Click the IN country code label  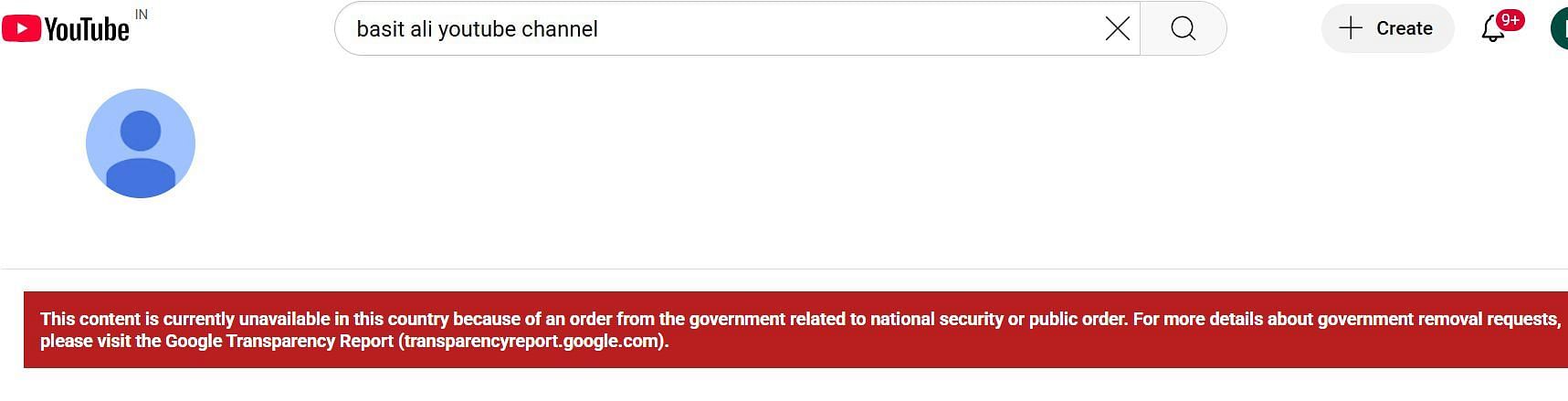pos(142,15)
